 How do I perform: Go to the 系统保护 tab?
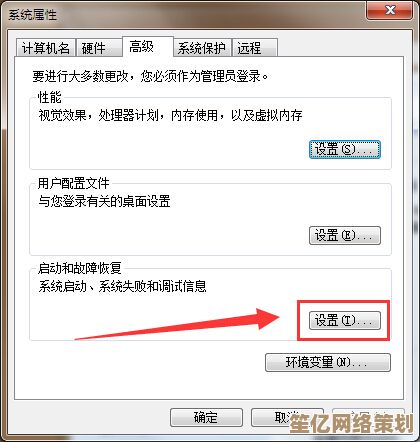tap(202, 48)
